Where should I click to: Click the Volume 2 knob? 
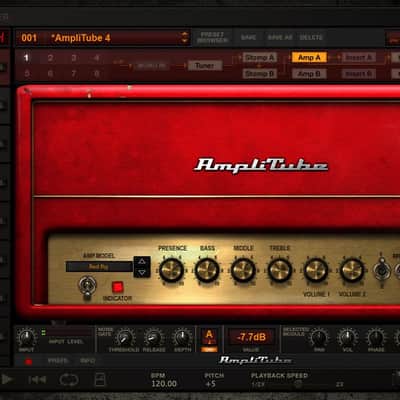352,270
